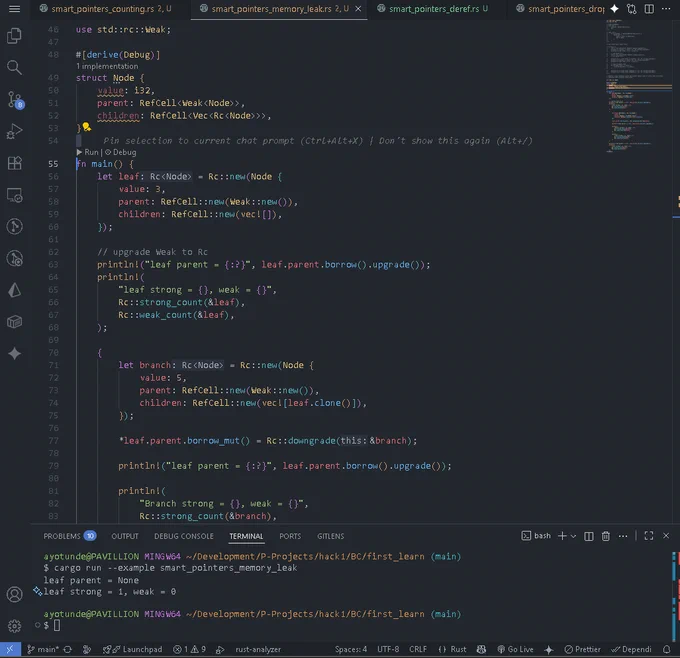
Task: Switch to smart_pointers_deref.rs tab
Action: click(x=435, y=9)
